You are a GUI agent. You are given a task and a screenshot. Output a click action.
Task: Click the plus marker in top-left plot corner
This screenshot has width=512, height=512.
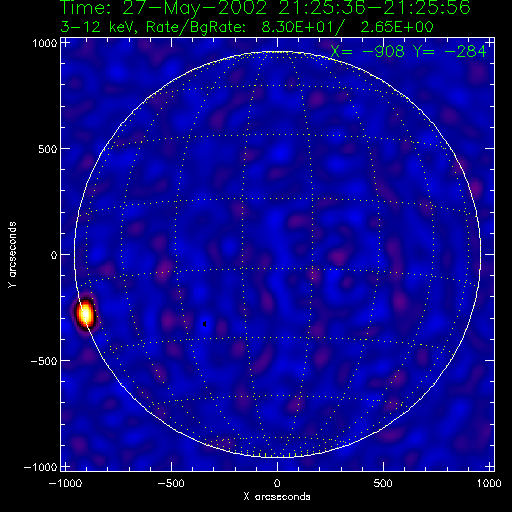[x=65, y=43]
